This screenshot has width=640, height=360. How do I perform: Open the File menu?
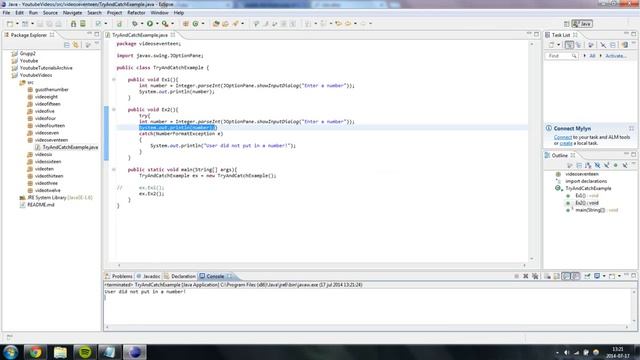click(6, 13)
